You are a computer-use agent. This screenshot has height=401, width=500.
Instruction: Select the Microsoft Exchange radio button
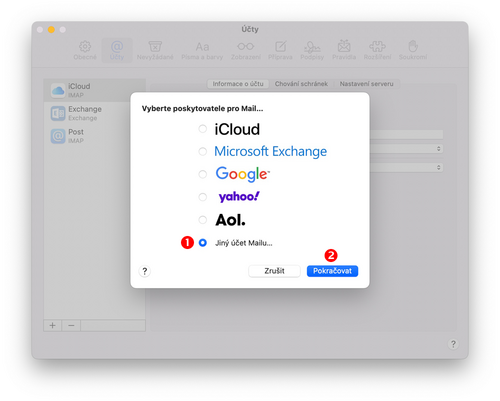[x=202, y=151]
